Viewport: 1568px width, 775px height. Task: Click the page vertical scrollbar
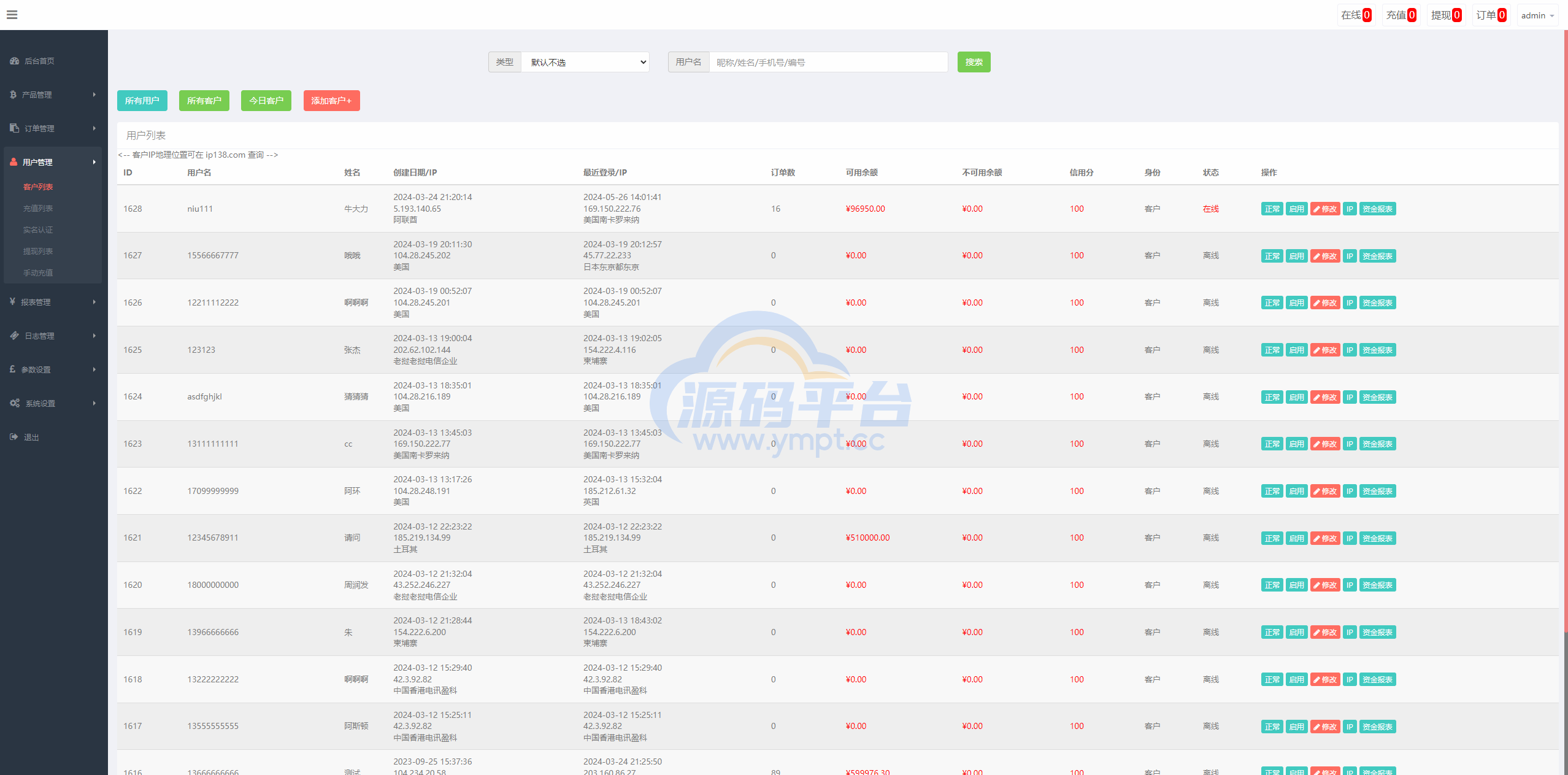(1565, 331)
